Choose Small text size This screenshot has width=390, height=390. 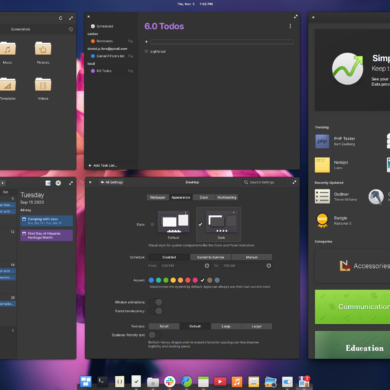click(x=164, y=326)
